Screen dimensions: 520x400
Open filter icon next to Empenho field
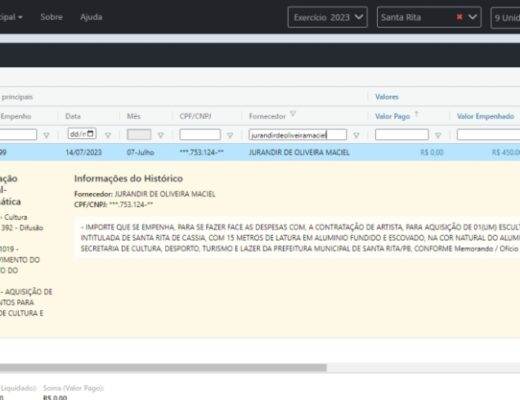point(46,135)
